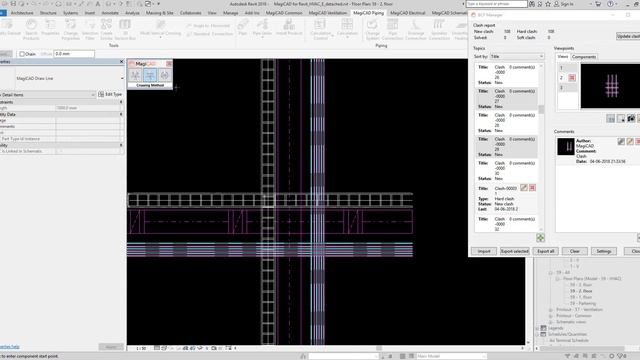The width and height of the screenshot is (640, 360).
Task: Select '59 - 1. floor' in Project Browser
Action: [580, 297]
